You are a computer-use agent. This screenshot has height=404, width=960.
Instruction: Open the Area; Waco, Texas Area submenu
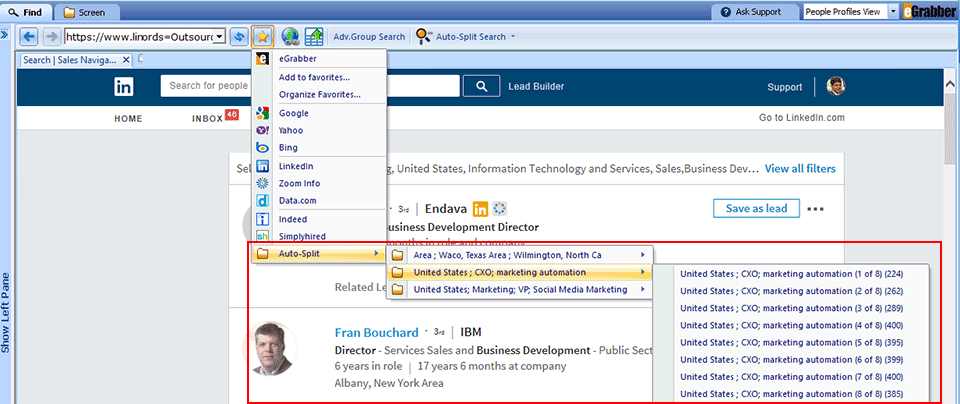(519, 255)
